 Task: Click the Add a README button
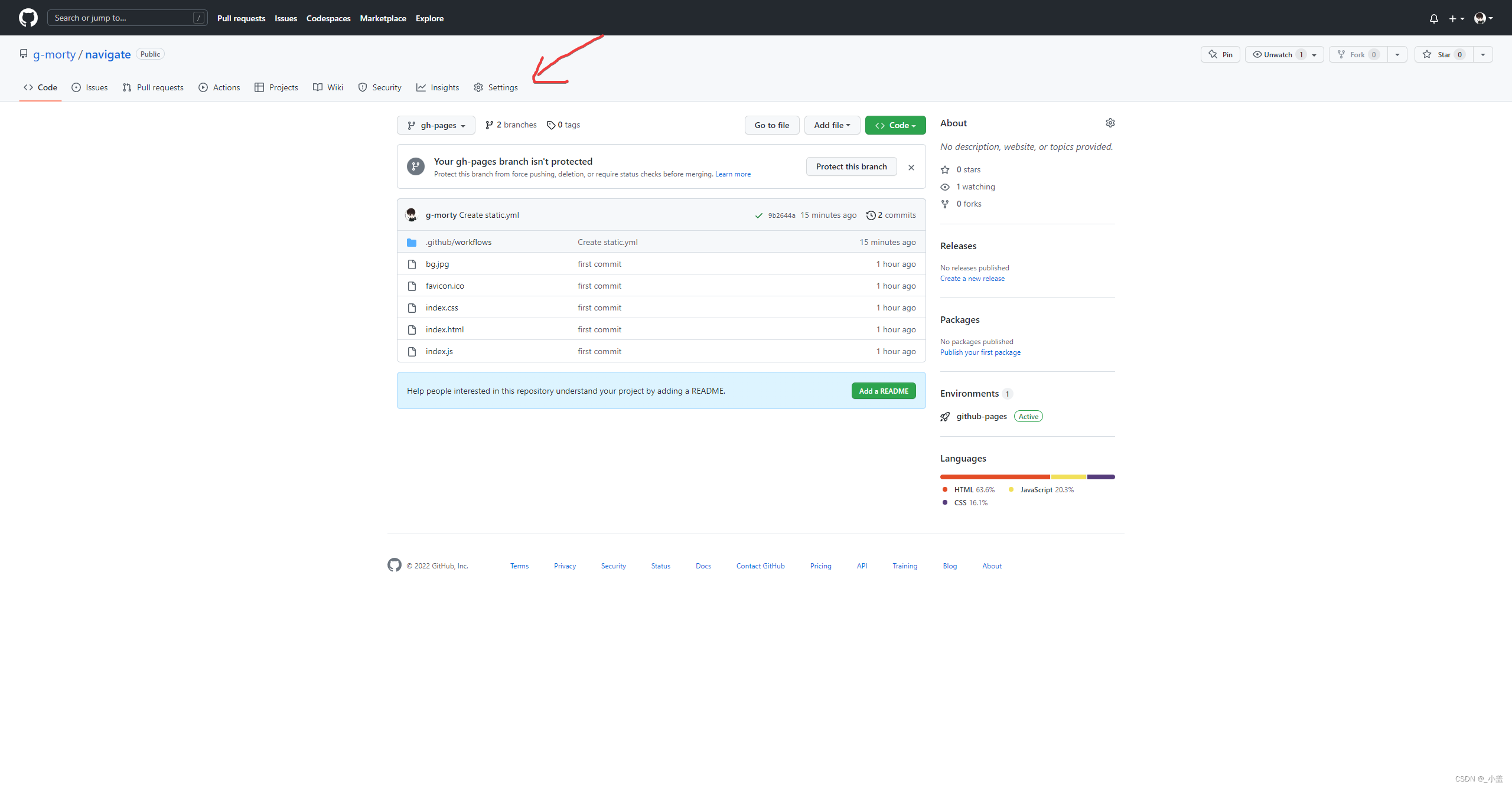pyautogui.click(x=884, y=391)
